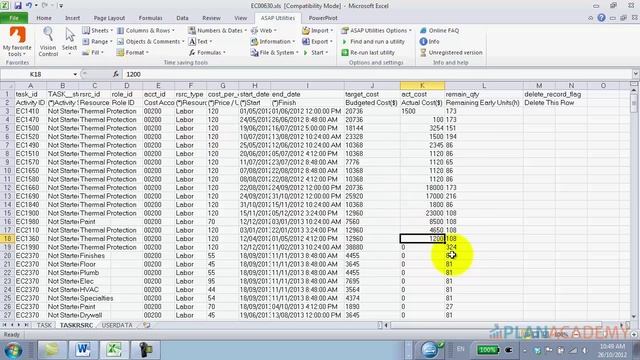The width and height of the screenshot is (640, 360).
Task: Switch to the Insert tab
Action: click(x=72, y=18)
